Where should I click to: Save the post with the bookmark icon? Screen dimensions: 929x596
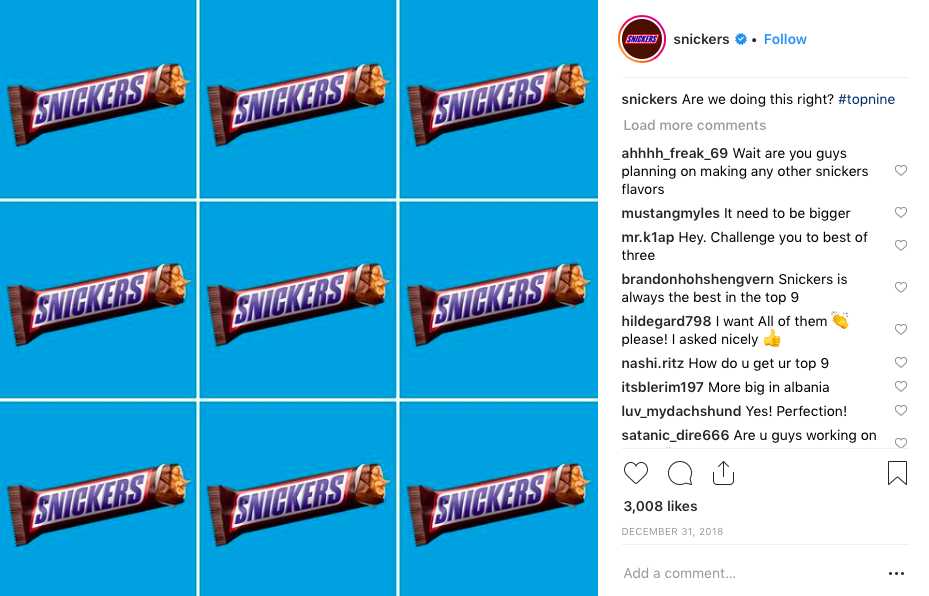click(x=897, y=473)
